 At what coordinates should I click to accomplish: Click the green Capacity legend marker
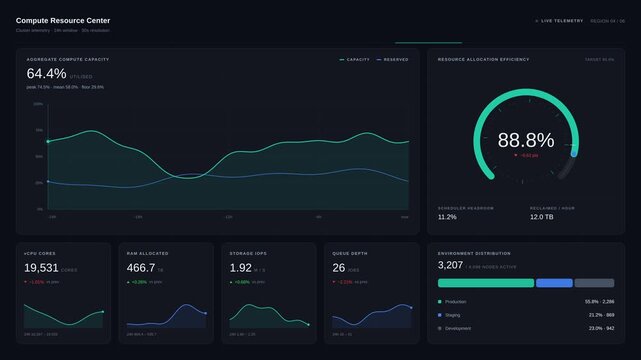click(x=342, y=60)
